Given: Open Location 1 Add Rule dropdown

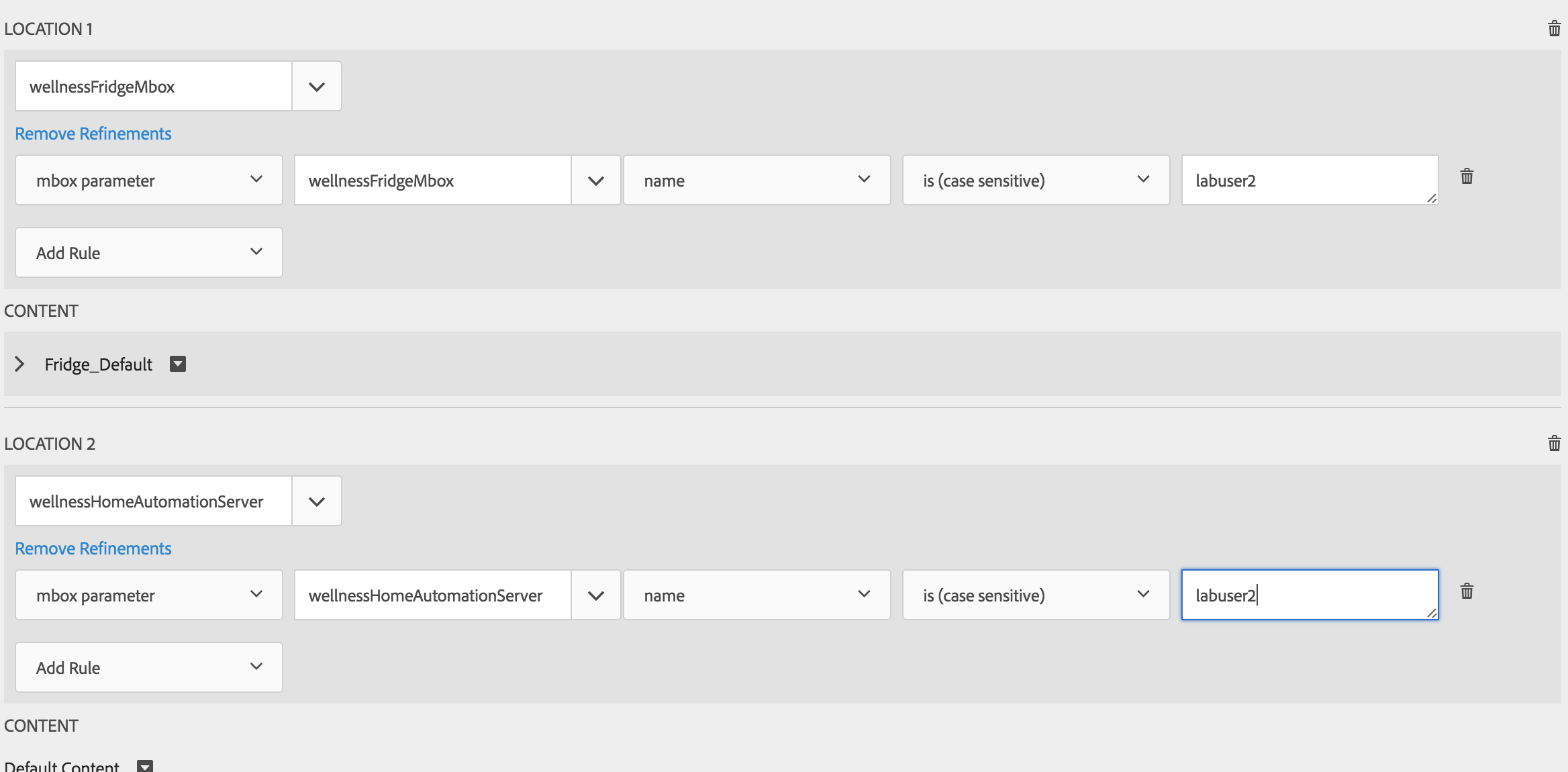Looking at the screenshot, I should pos(149,252).
